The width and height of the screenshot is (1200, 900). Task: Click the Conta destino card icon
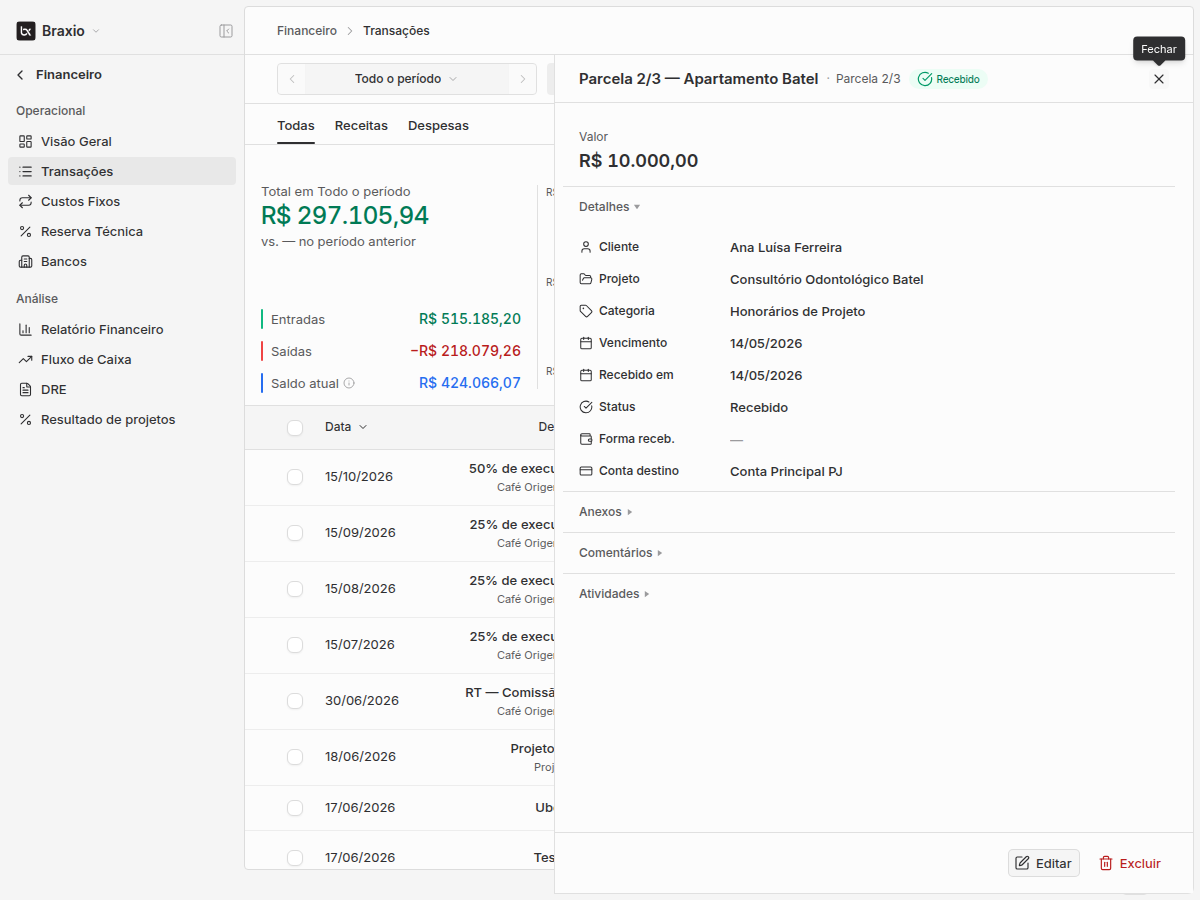tap(586, 471)
